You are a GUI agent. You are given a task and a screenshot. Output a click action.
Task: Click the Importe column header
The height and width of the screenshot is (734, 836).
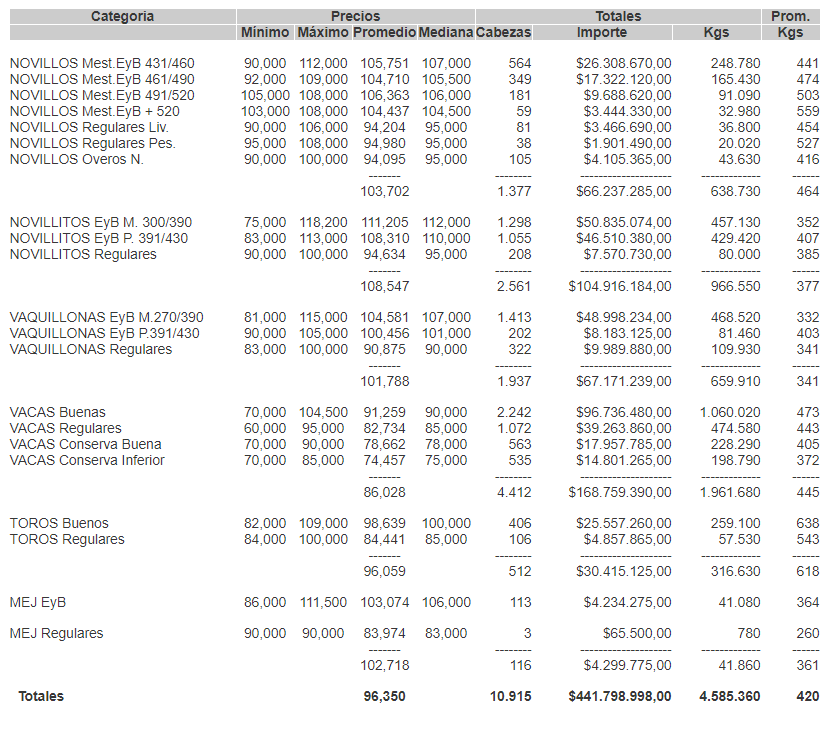602,32
